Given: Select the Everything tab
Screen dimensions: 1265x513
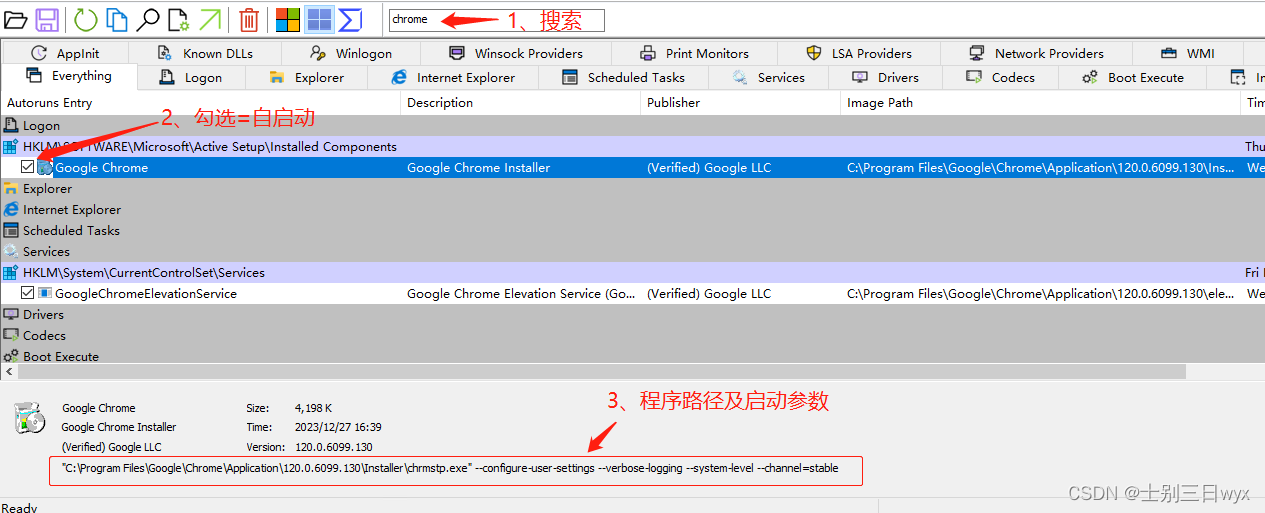Looking at the screenshot, I should (69, 76).
